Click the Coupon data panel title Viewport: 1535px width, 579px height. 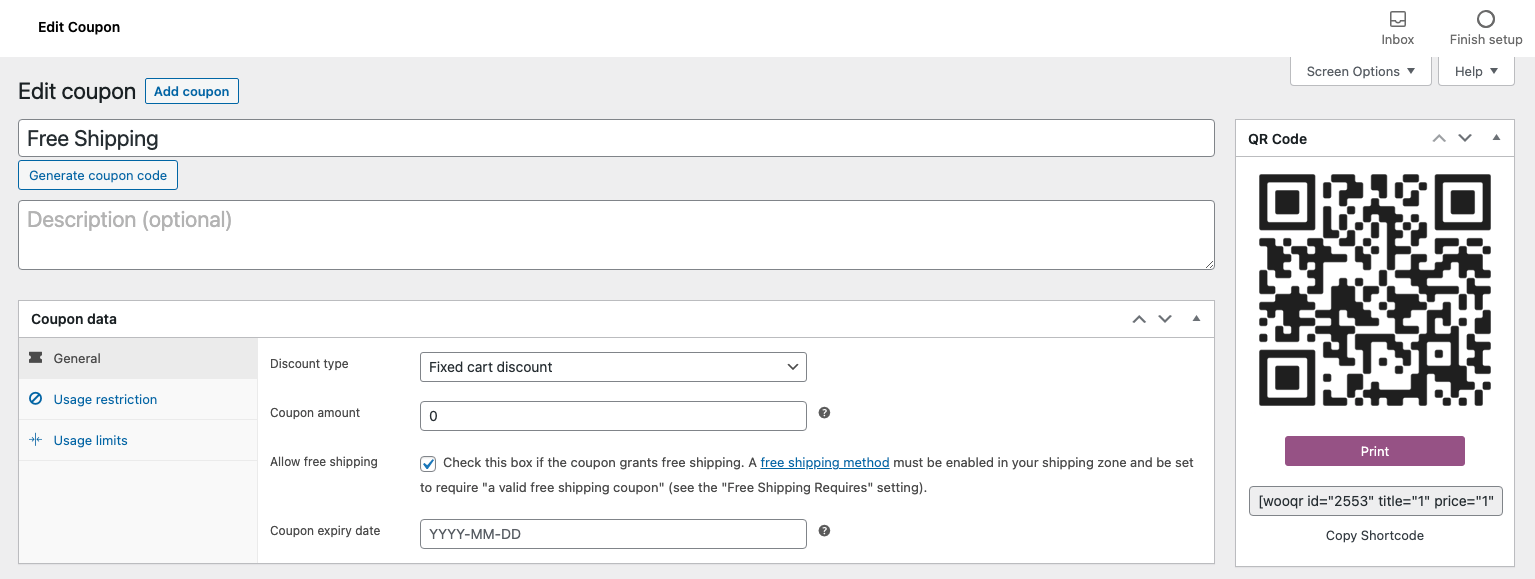click(74, 319)
